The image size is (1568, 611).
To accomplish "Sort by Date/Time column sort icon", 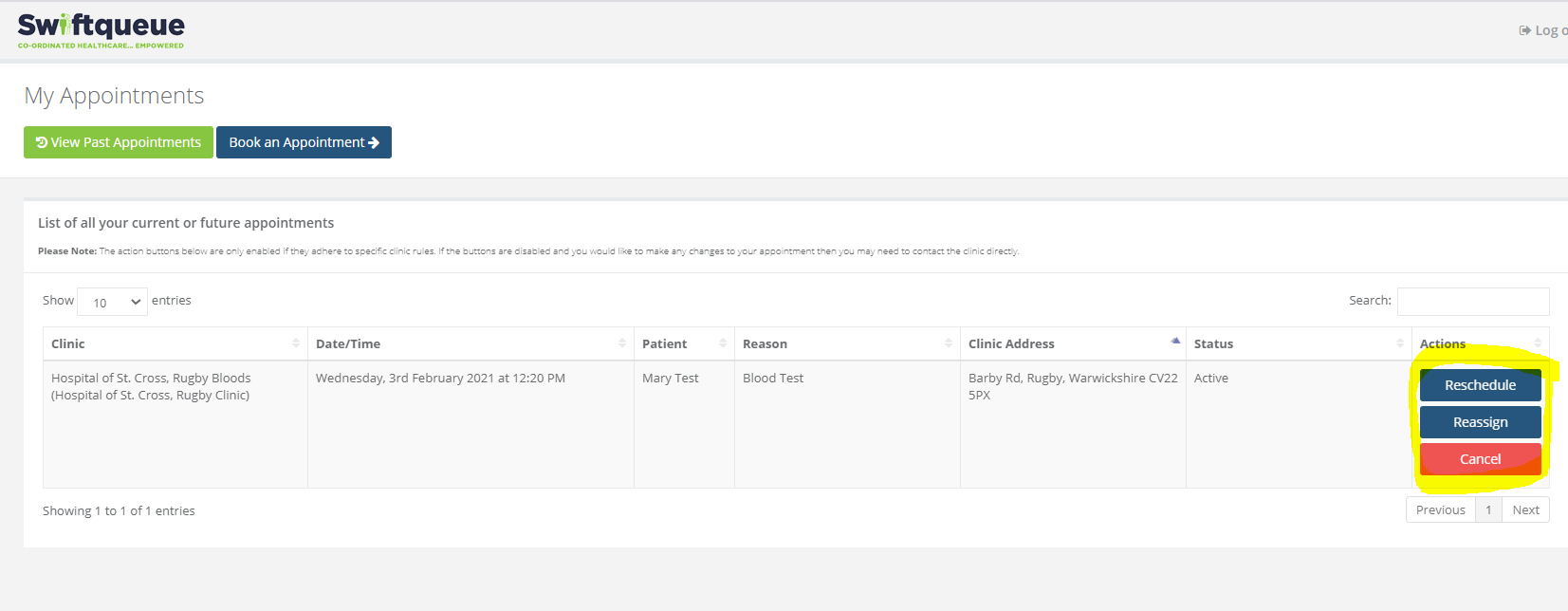I will (x=622, y=343).
